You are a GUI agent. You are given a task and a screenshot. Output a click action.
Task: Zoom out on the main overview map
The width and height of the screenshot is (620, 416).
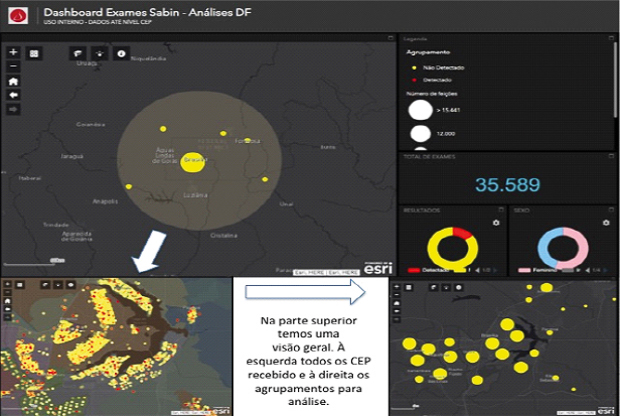[x=13, y=66]
